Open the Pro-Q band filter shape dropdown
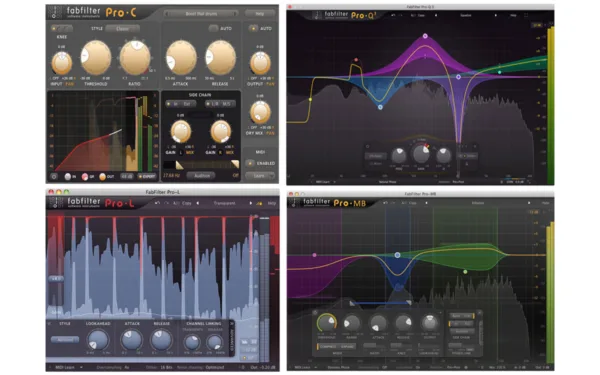The height and width of the screenshot is (375, 600). tap(375, 156)
